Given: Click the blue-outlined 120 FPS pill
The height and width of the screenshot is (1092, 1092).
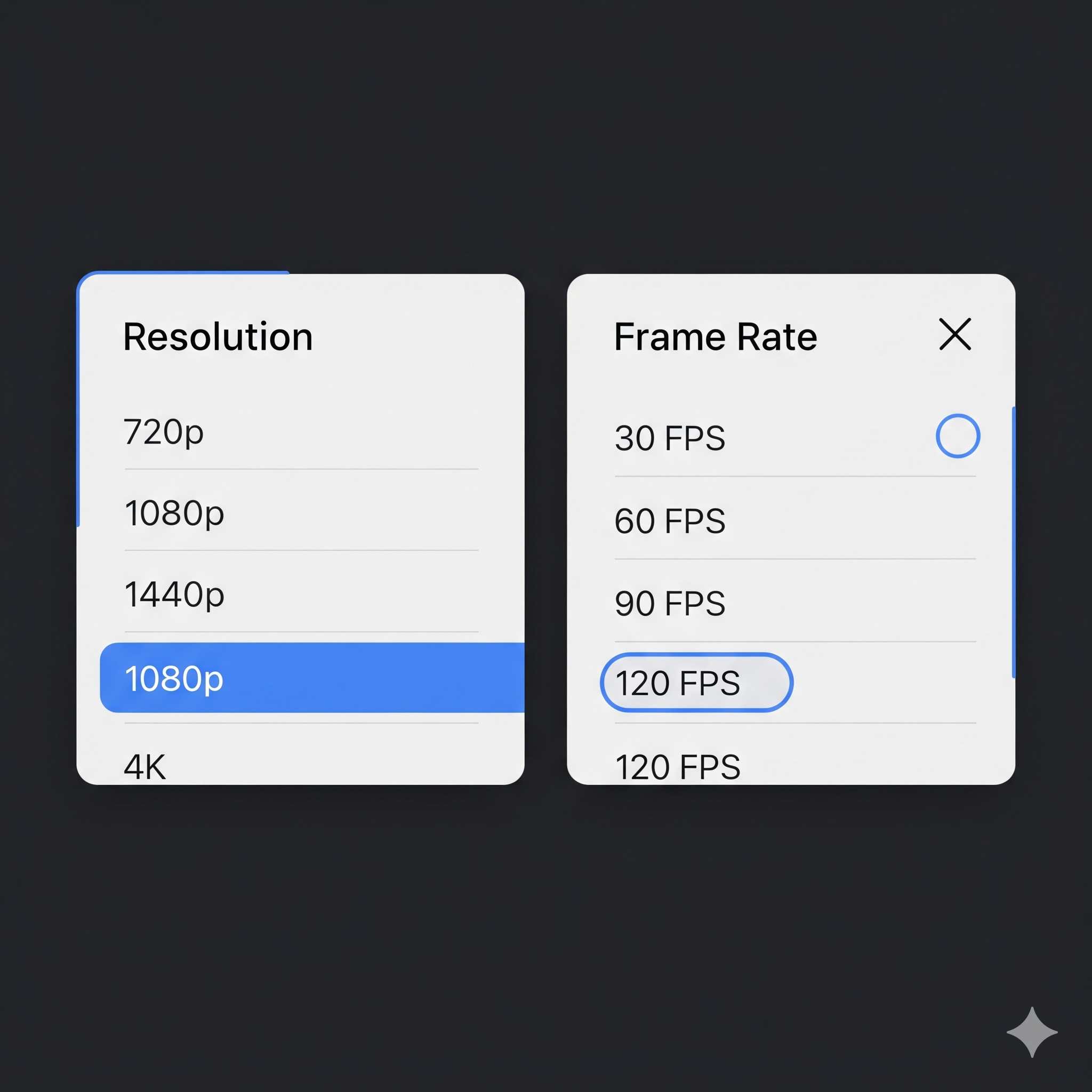Looking at the screenshot, I should 696,682.
